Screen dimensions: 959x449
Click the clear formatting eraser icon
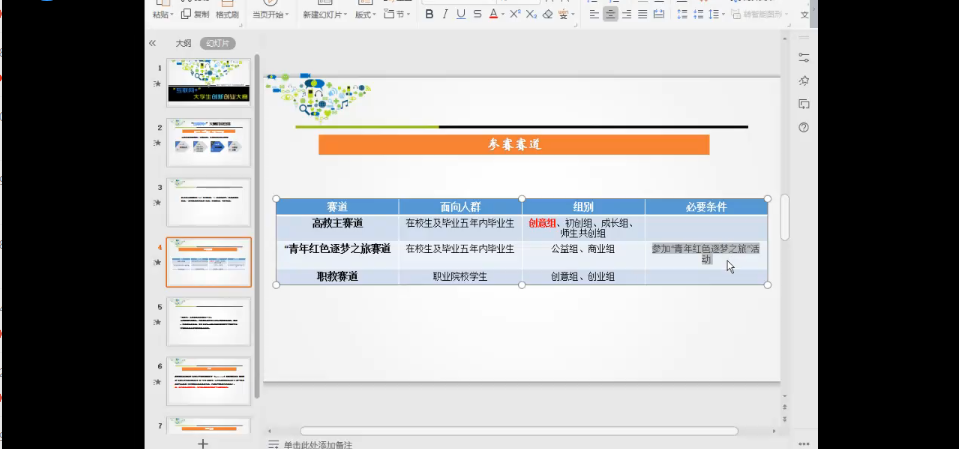(x=550, y=14)
